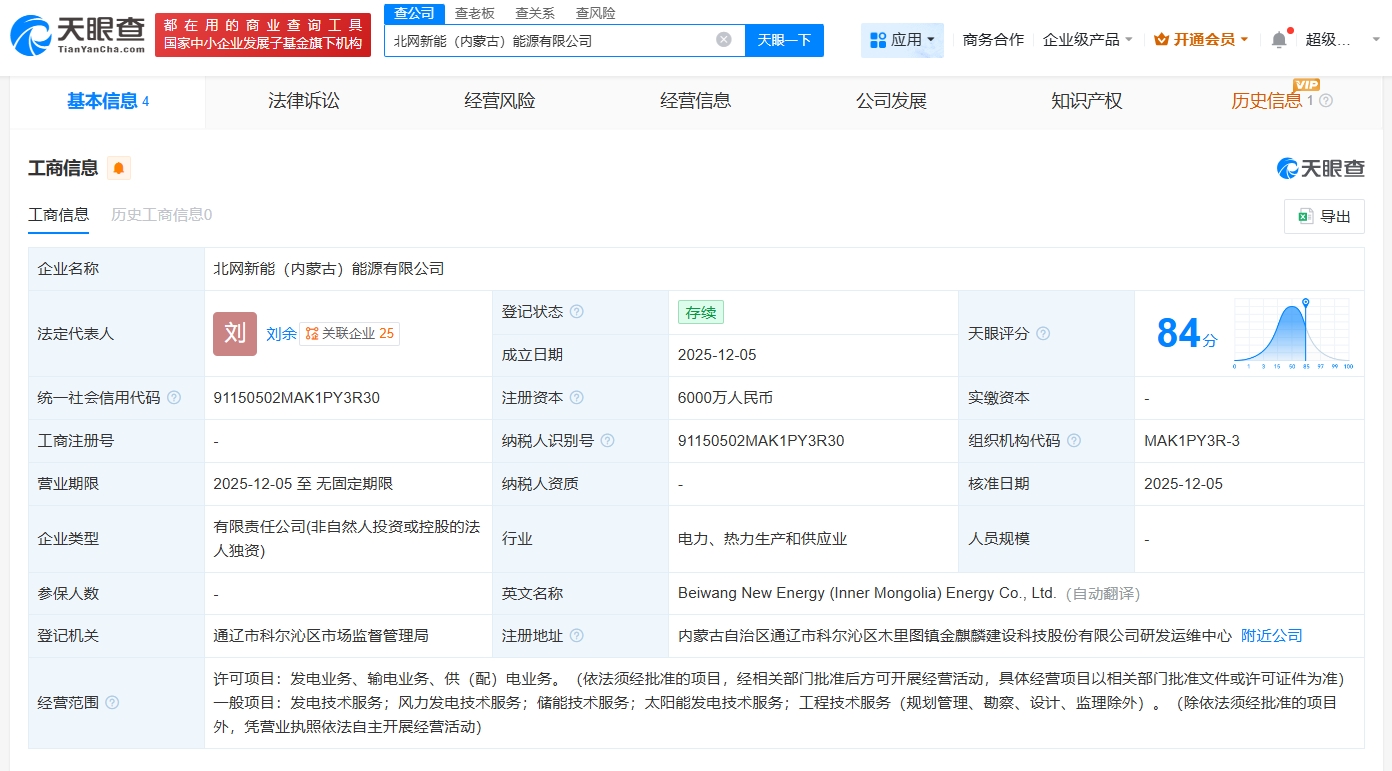Clear search box using the X icon

tap(724, 40)
